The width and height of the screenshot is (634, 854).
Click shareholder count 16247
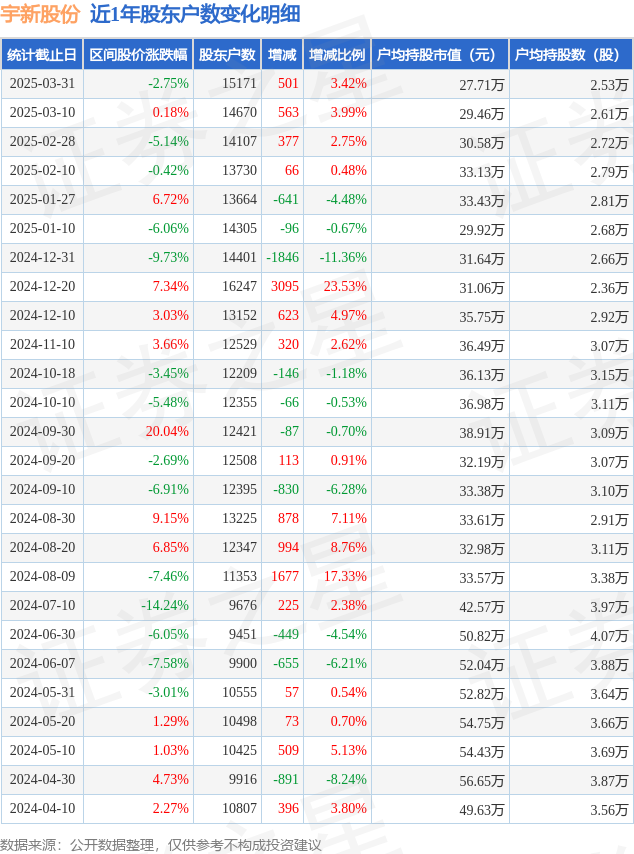pos(239,286)
